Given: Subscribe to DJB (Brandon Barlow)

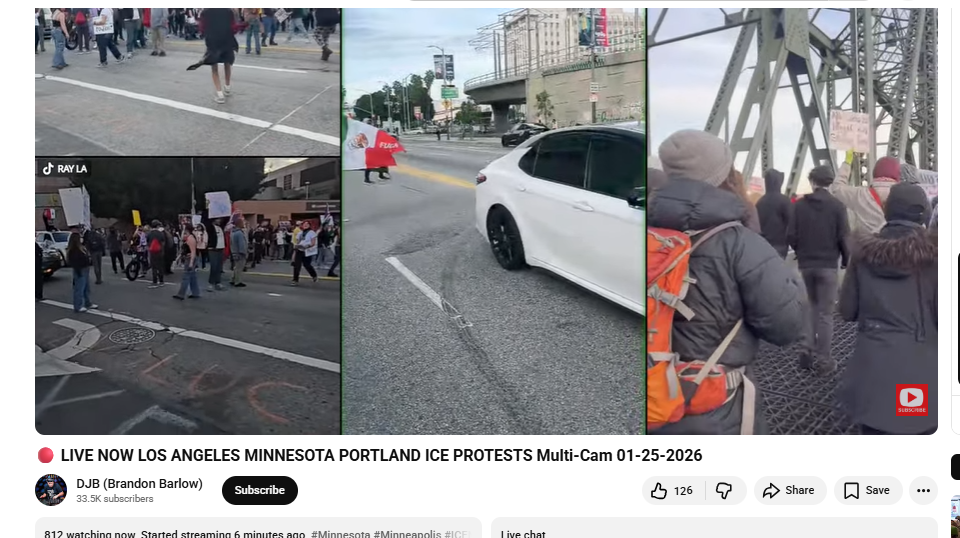Looking at the screenshot, I should tap(260, 490).
